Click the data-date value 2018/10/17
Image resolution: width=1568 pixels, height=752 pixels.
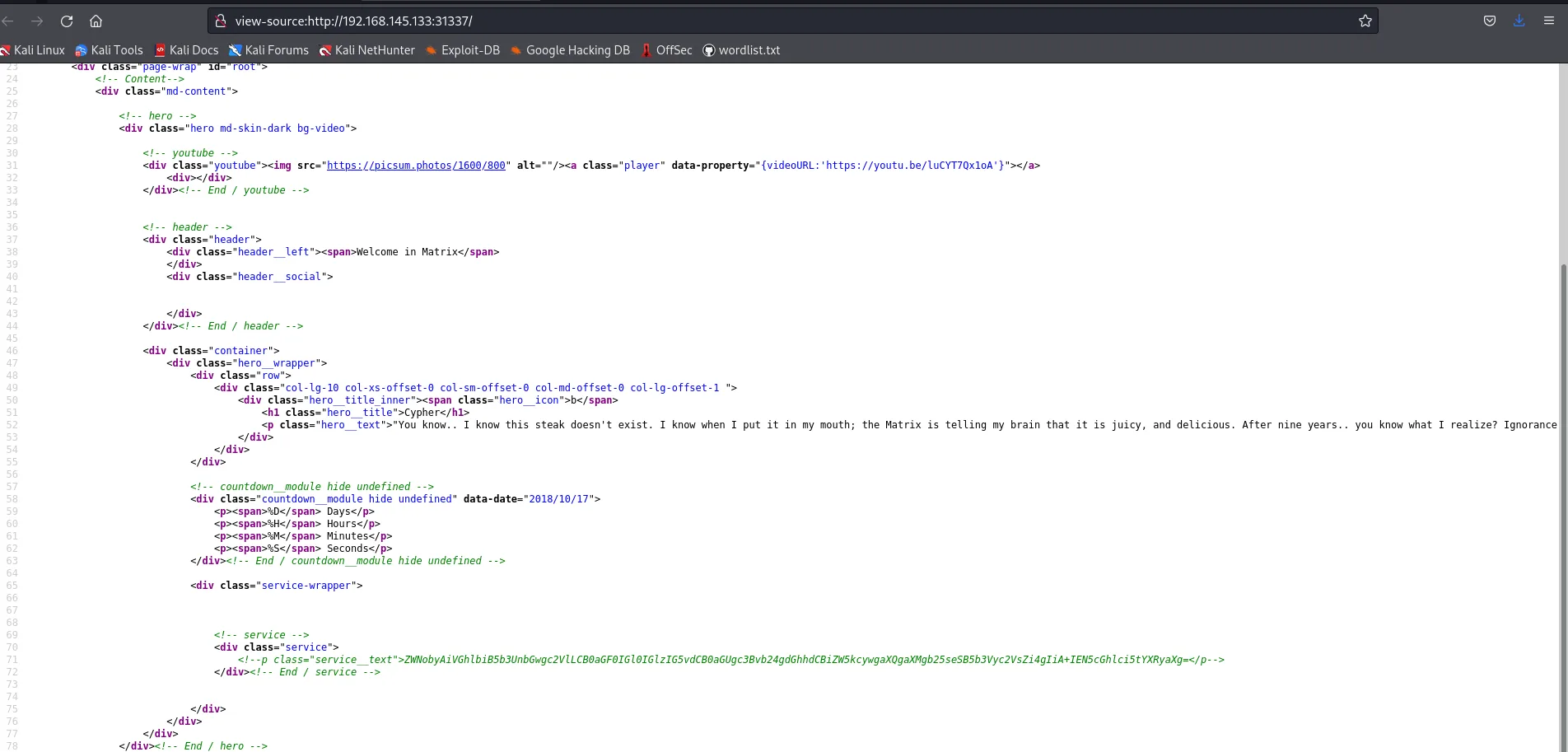click(x=559, y=499)
